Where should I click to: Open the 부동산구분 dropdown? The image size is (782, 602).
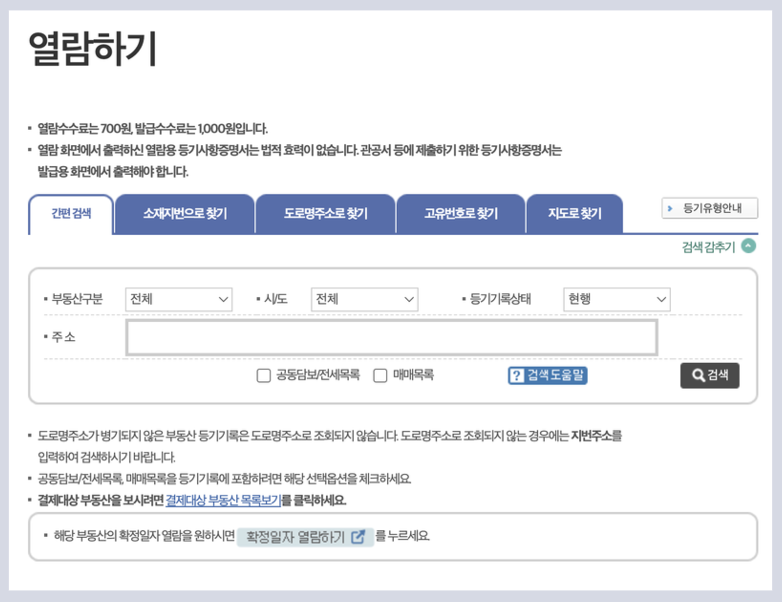179,299
